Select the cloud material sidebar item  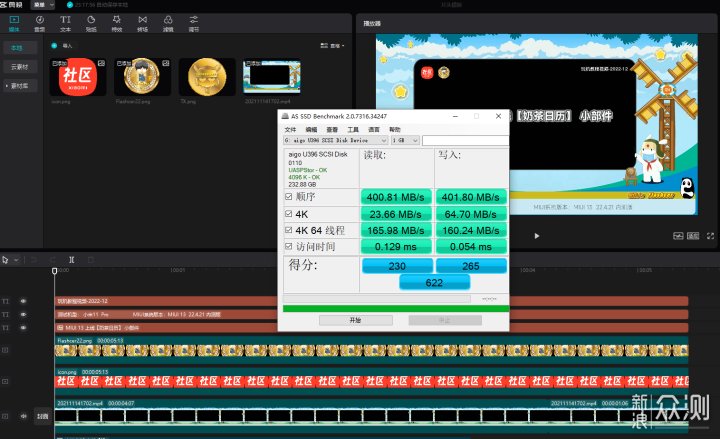(x=20, y=67)
